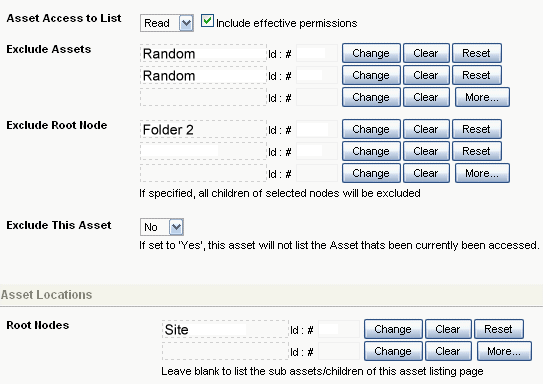
Task: Click the Folder 2 asset name field
Action: 203,130
